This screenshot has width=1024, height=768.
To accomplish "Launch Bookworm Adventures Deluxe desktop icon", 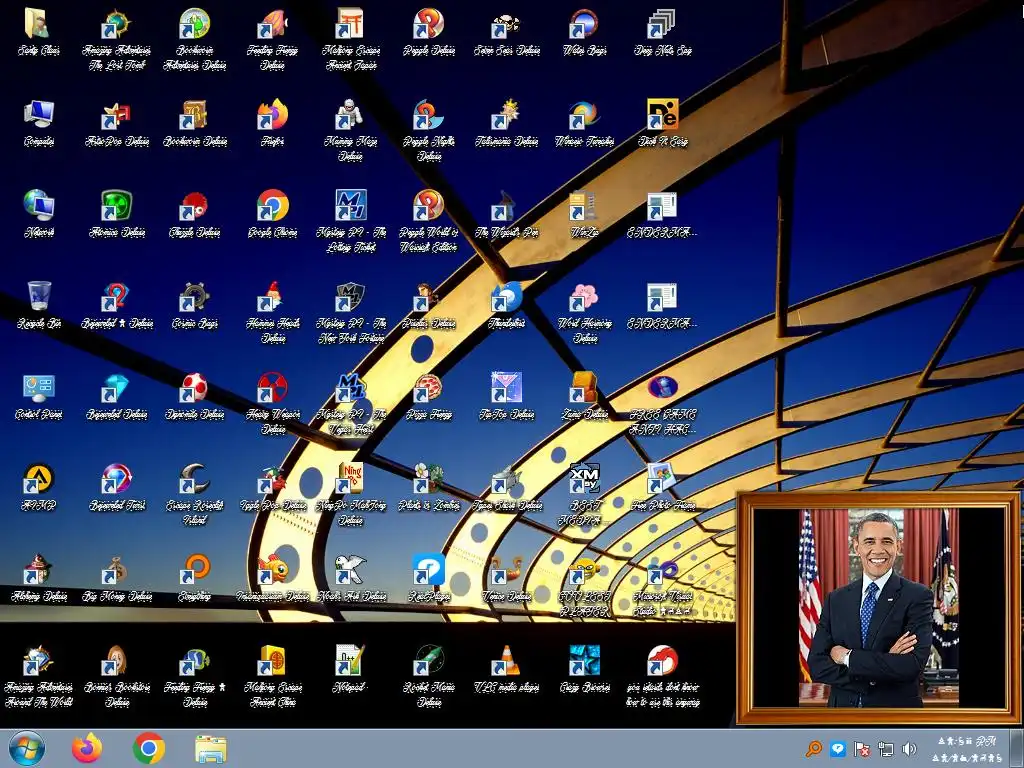I will click(195, 38).
